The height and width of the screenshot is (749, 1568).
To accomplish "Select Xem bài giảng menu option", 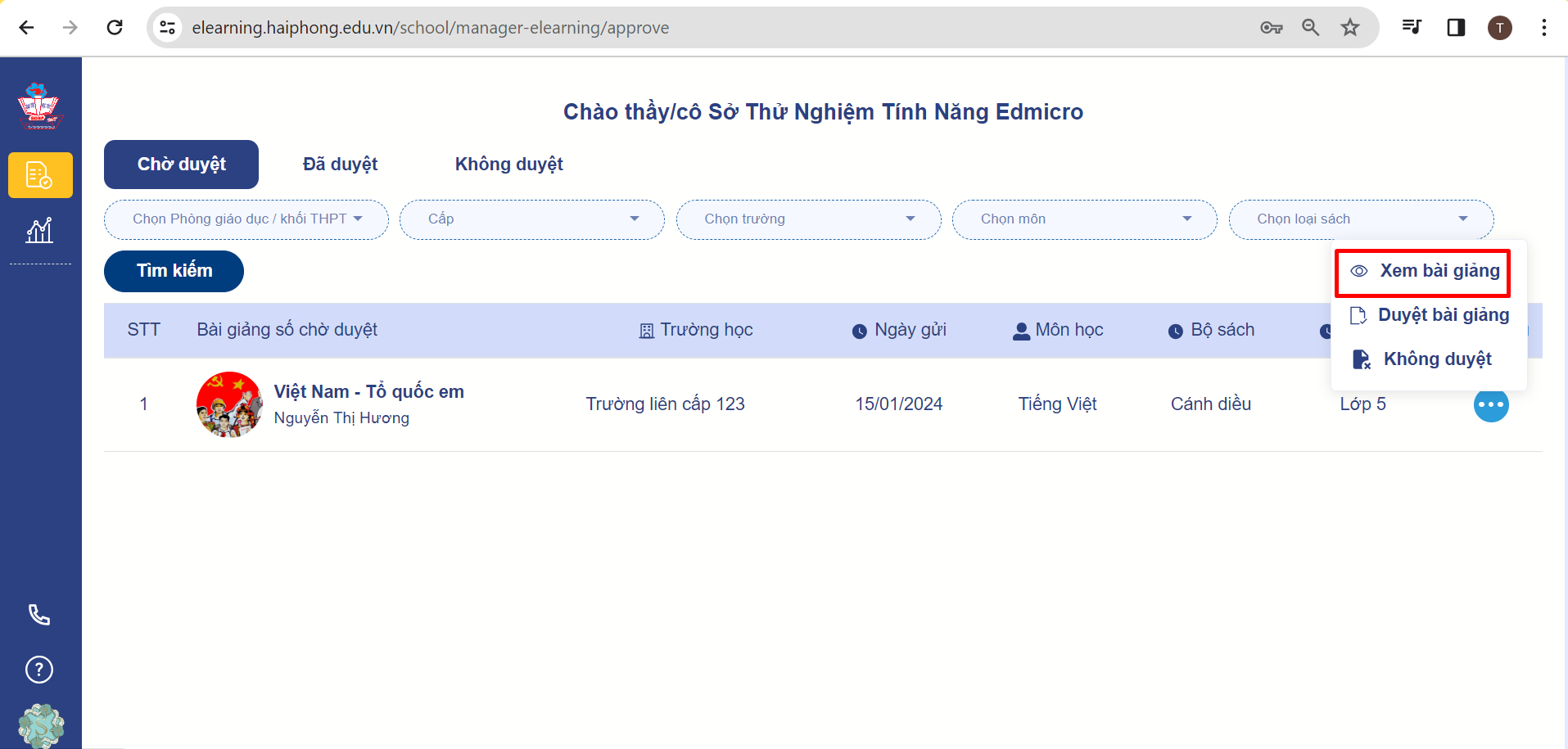I will point(1423,272).
